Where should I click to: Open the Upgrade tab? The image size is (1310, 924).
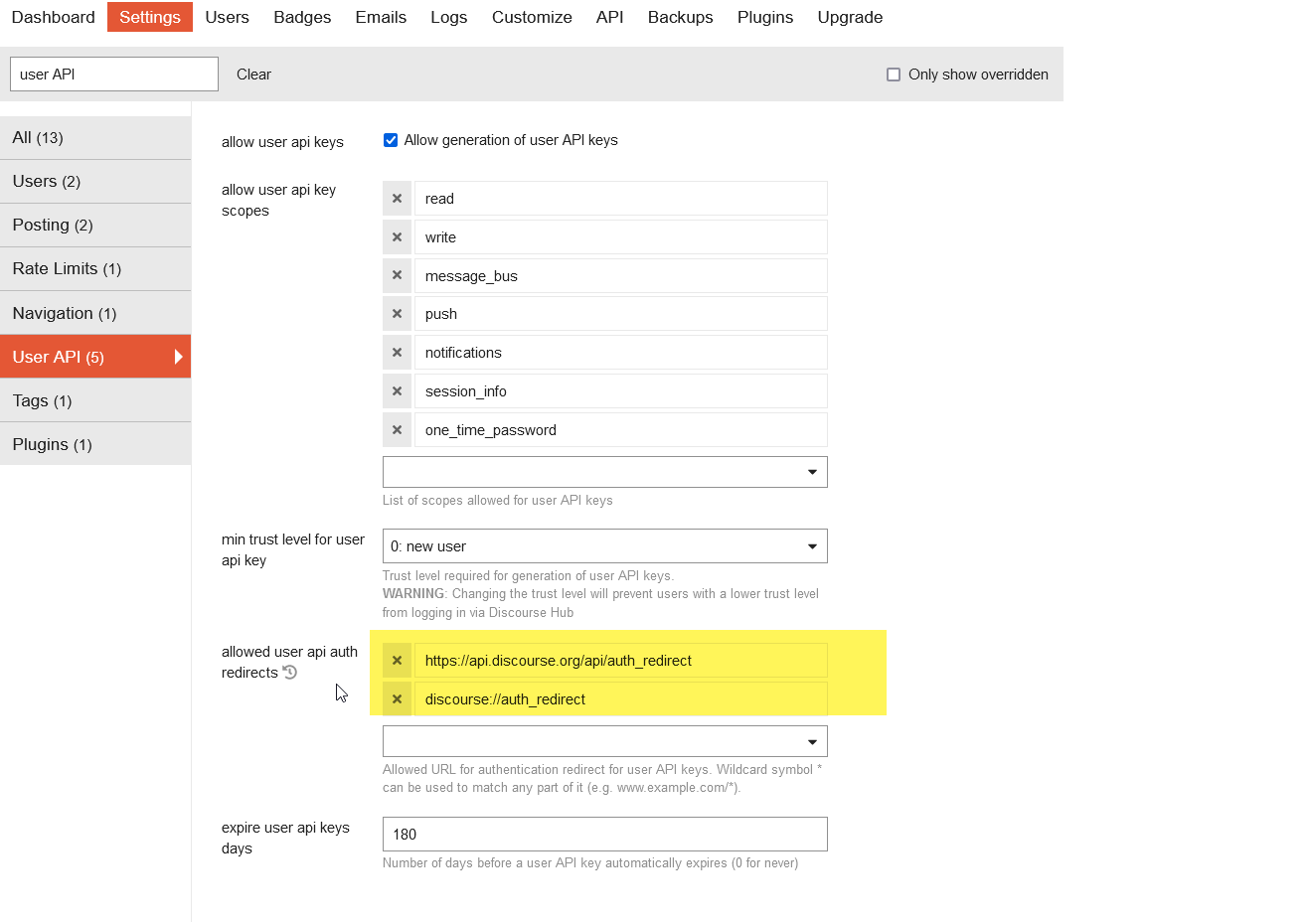click(x=850, y=17)
